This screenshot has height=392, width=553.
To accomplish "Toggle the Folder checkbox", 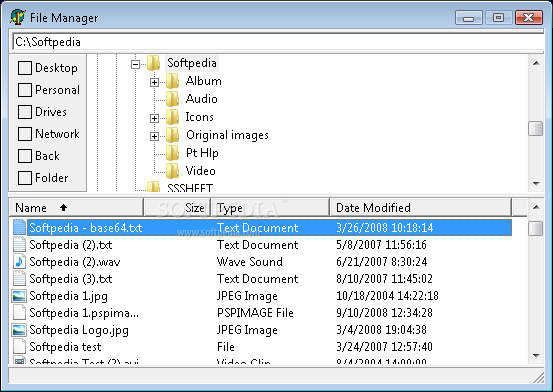I will point(25,178).
